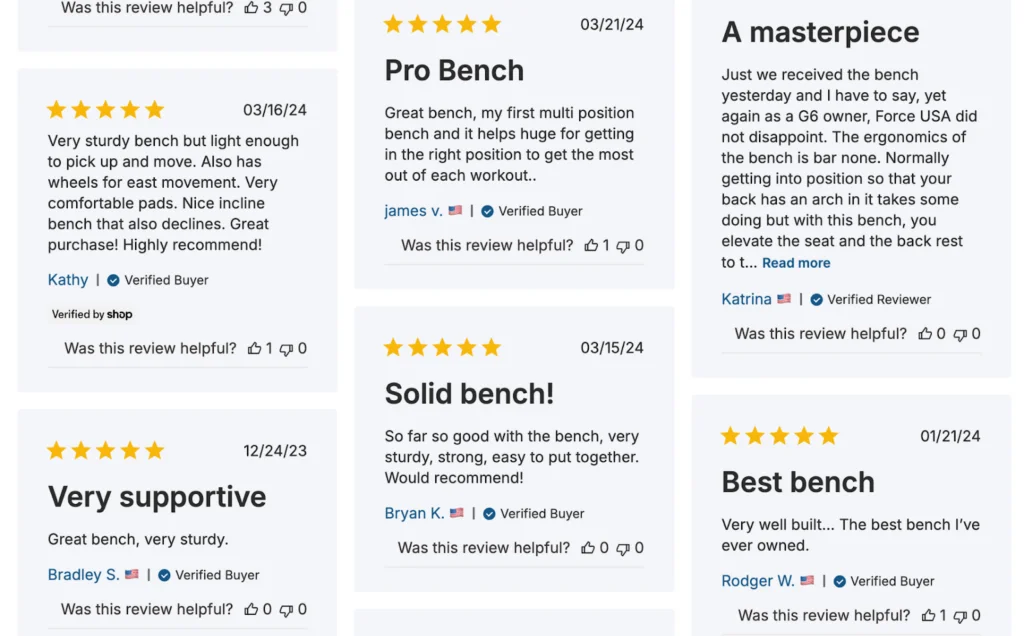The height and width of the screenshot is (636, 1024).
Task: Click the first star of Pro Bench rating
Action: pyautogui.click(x=393, y=23)
